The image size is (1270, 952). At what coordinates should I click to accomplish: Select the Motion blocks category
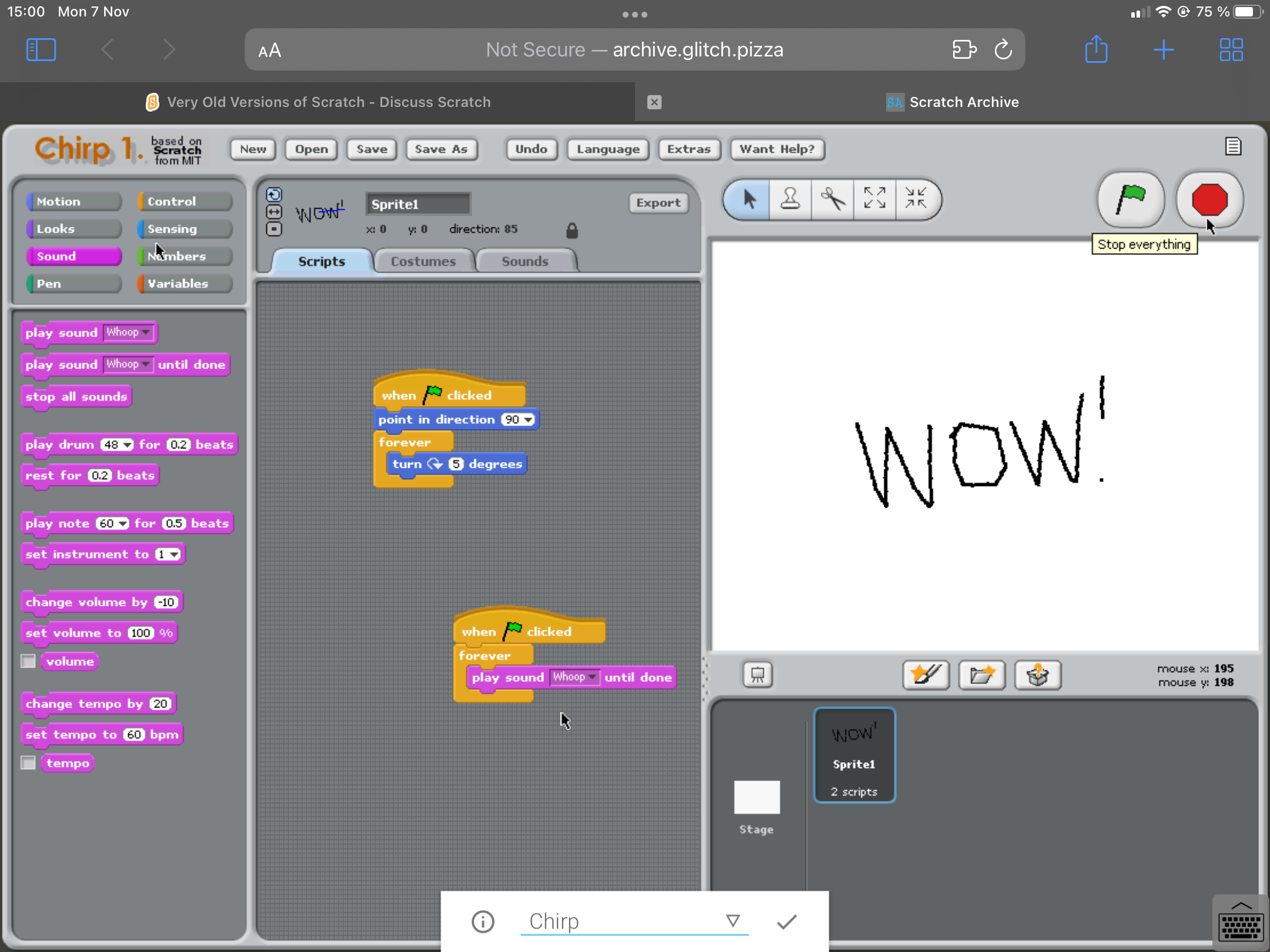[58, 201]
